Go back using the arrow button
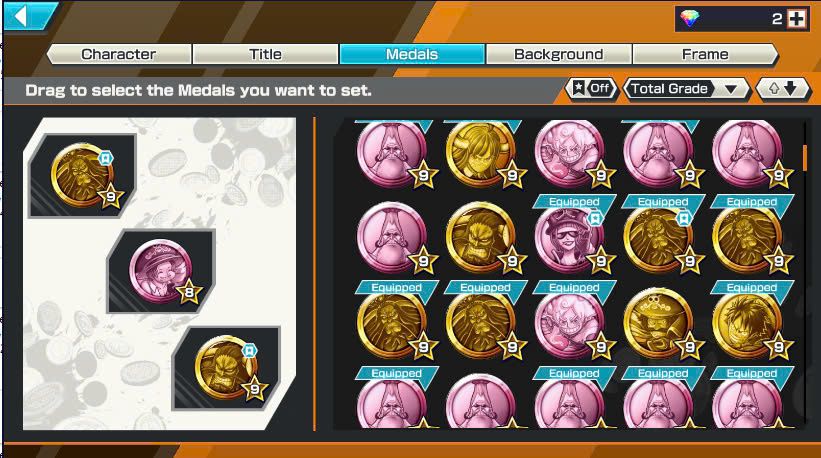The image size is (821, 458). 27,16
